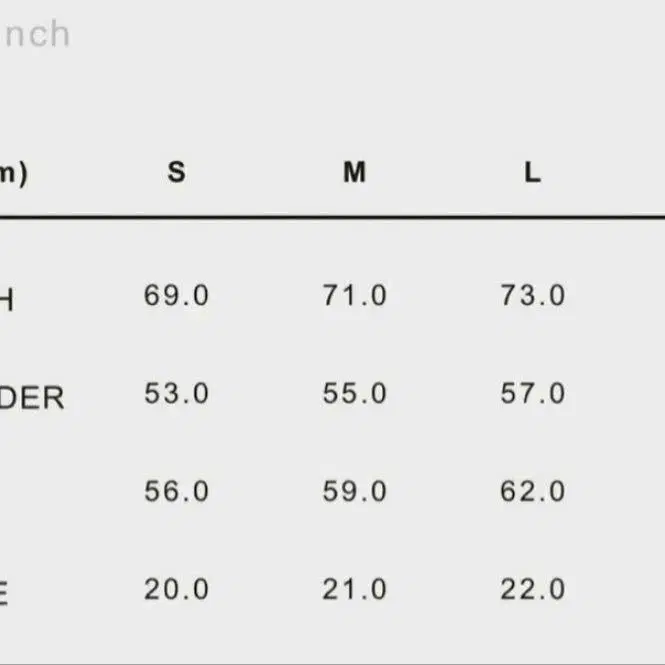Select the L size column header
The width and height of the screenshot is (665, 665).
pos(532,172)
